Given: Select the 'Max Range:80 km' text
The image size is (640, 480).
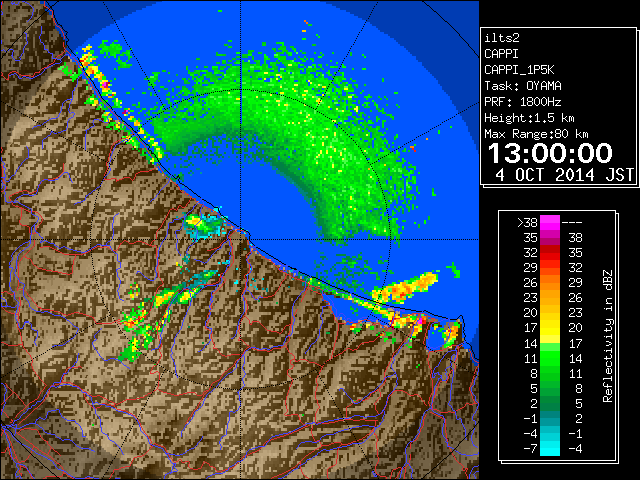Looking at the screenshot, I should (536, 134).
